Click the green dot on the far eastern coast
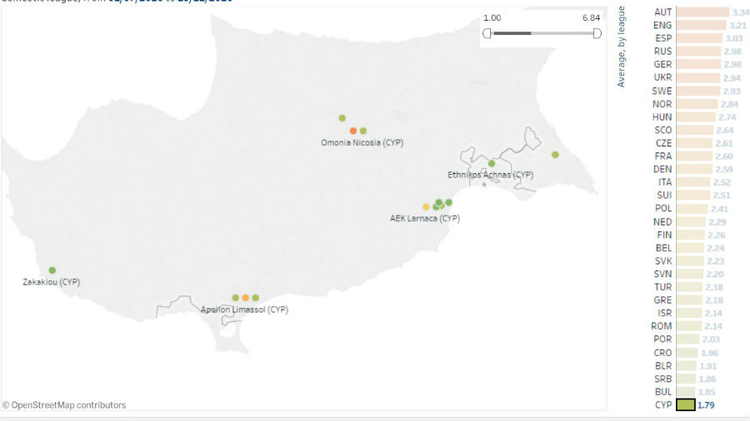Screen dimensions: 750x421 click(x=555, y=155)
